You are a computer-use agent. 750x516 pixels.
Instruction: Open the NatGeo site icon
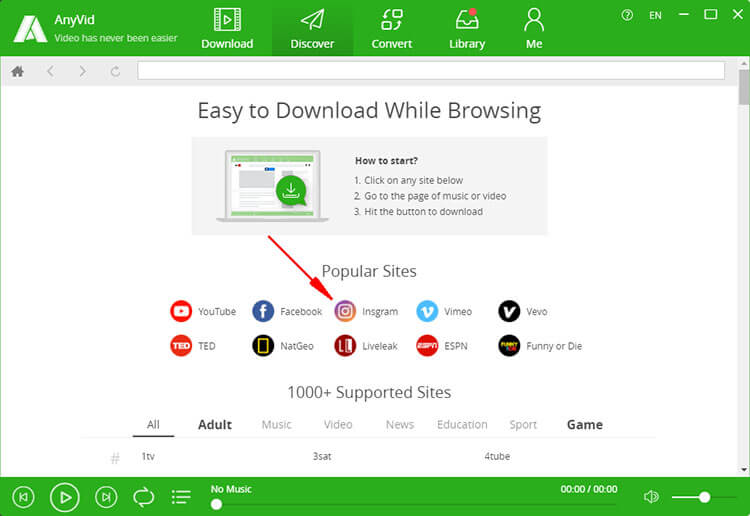pyautogui.click(x=263, y=346)
